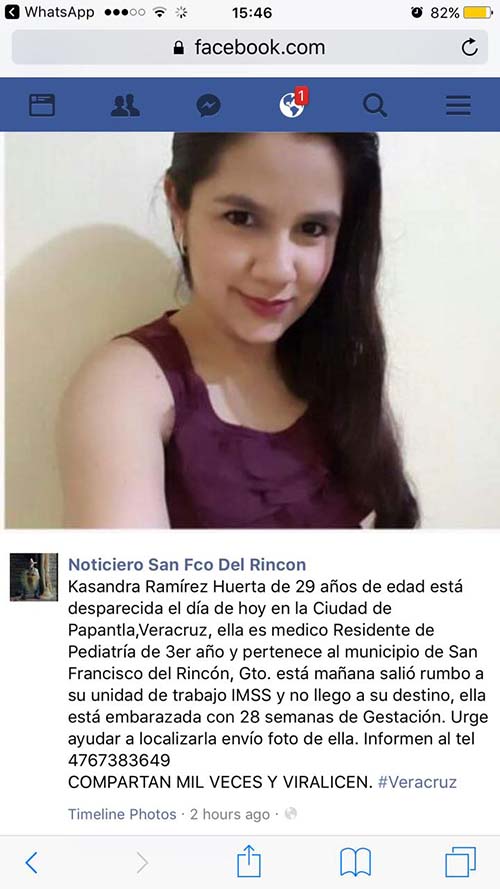Open the posted photo of the woman
The width and height of the screenshot is (500, 889).
pos(250,331)
